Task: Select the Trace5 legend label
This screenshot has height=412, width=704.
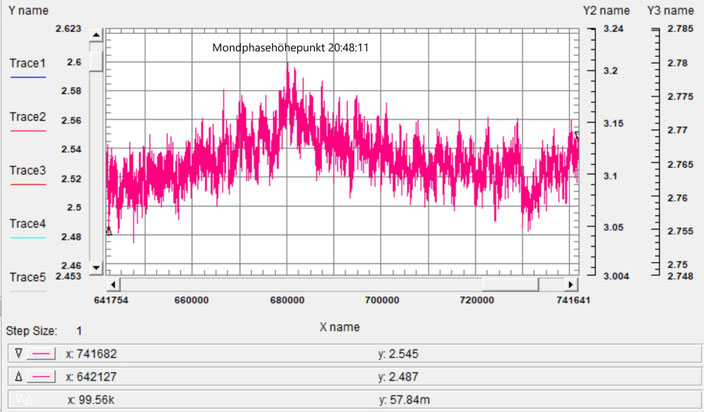Action: [28, 277]
